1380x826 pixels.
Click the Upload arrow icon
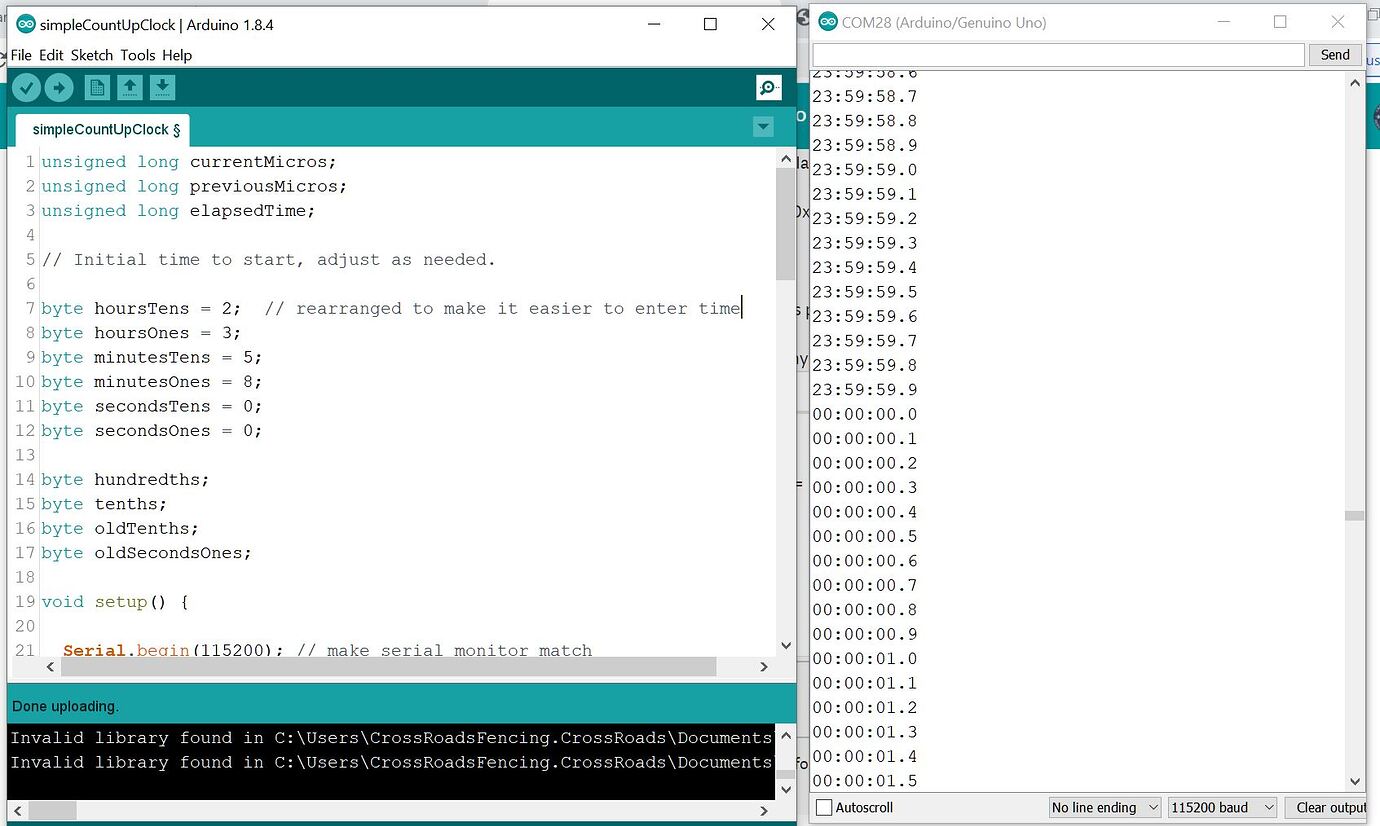click(x=59, y=87)
